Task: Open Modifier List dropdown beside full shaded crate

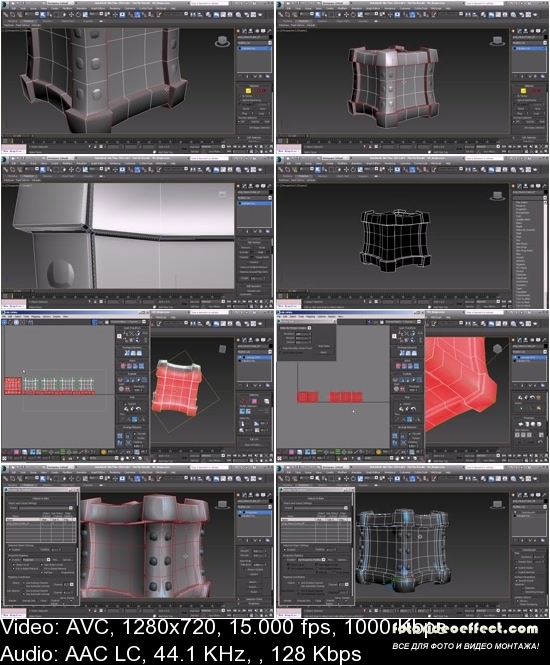Action: click(529, 43)
